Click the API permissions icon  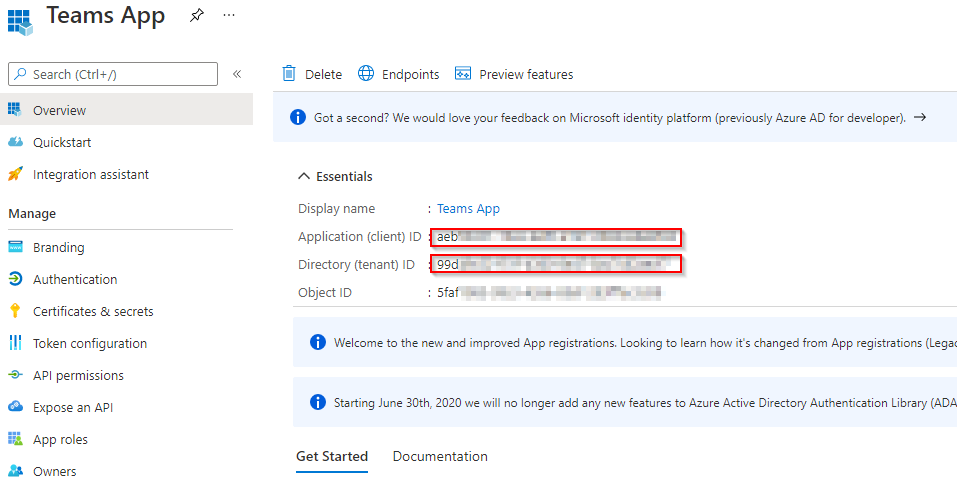pyautogui.click(x=15, y=375)
